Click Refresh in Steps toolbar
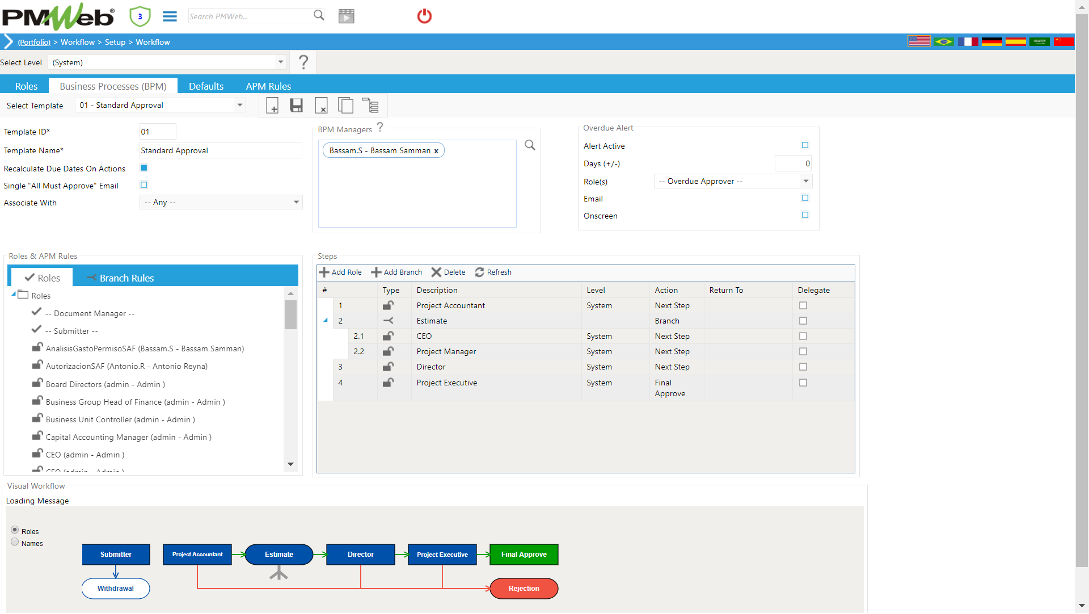The height and width of the screenshot is (614, 1089). (x=493, y=272)
